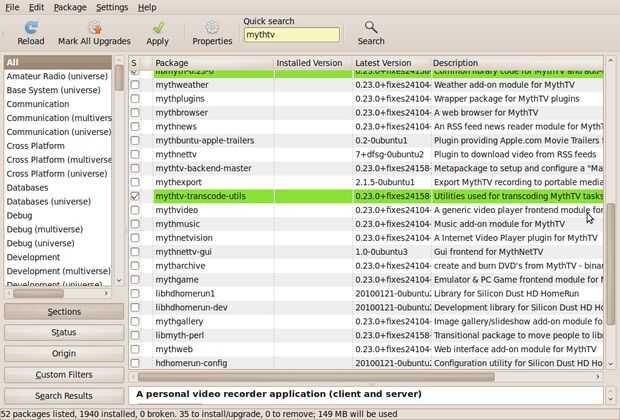Open the File menu
This screenshot has height=420, width=620.
[12, 7]
